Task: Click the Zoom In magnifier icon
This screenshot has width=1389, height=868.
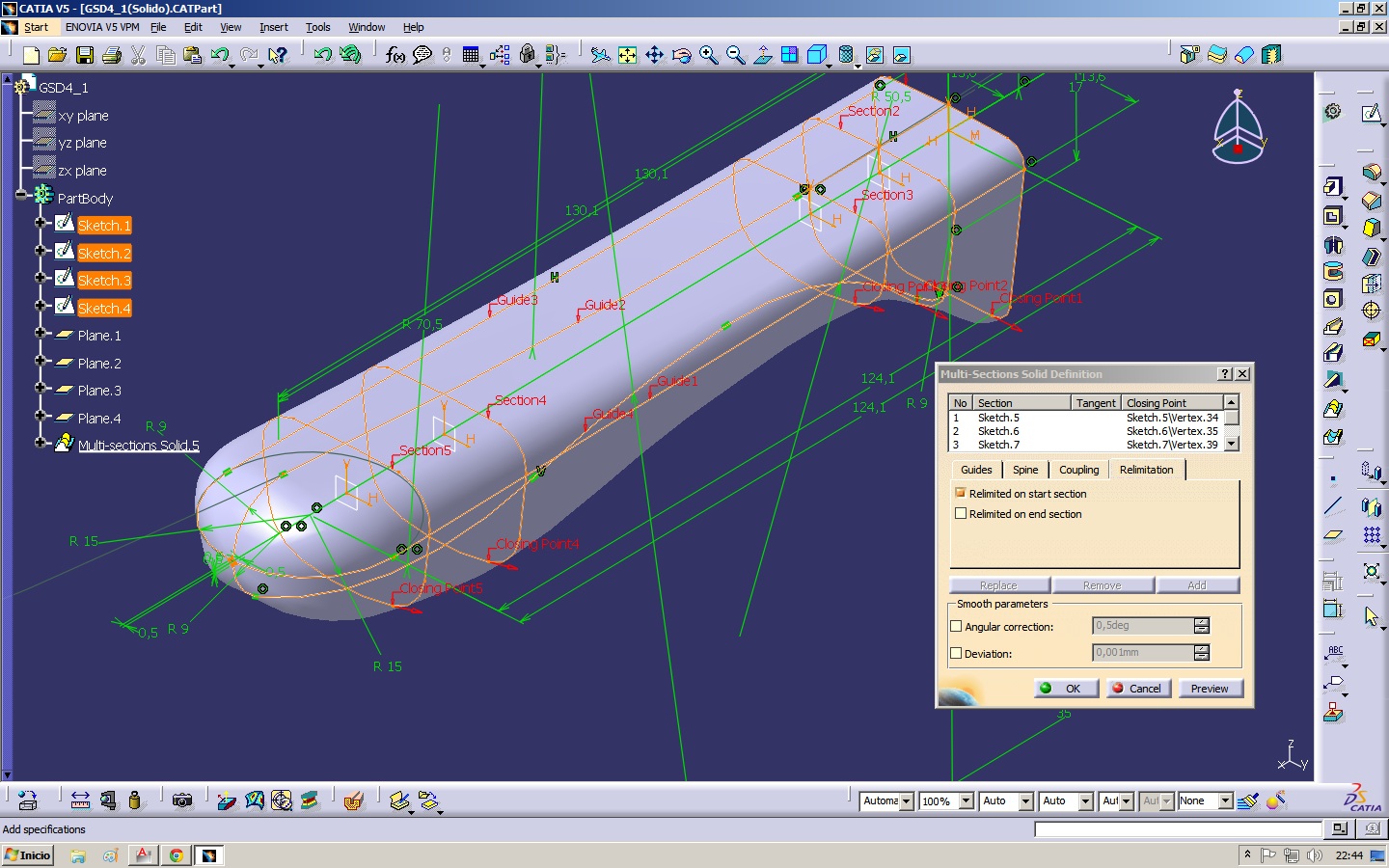Action: (x=708, y=55)
